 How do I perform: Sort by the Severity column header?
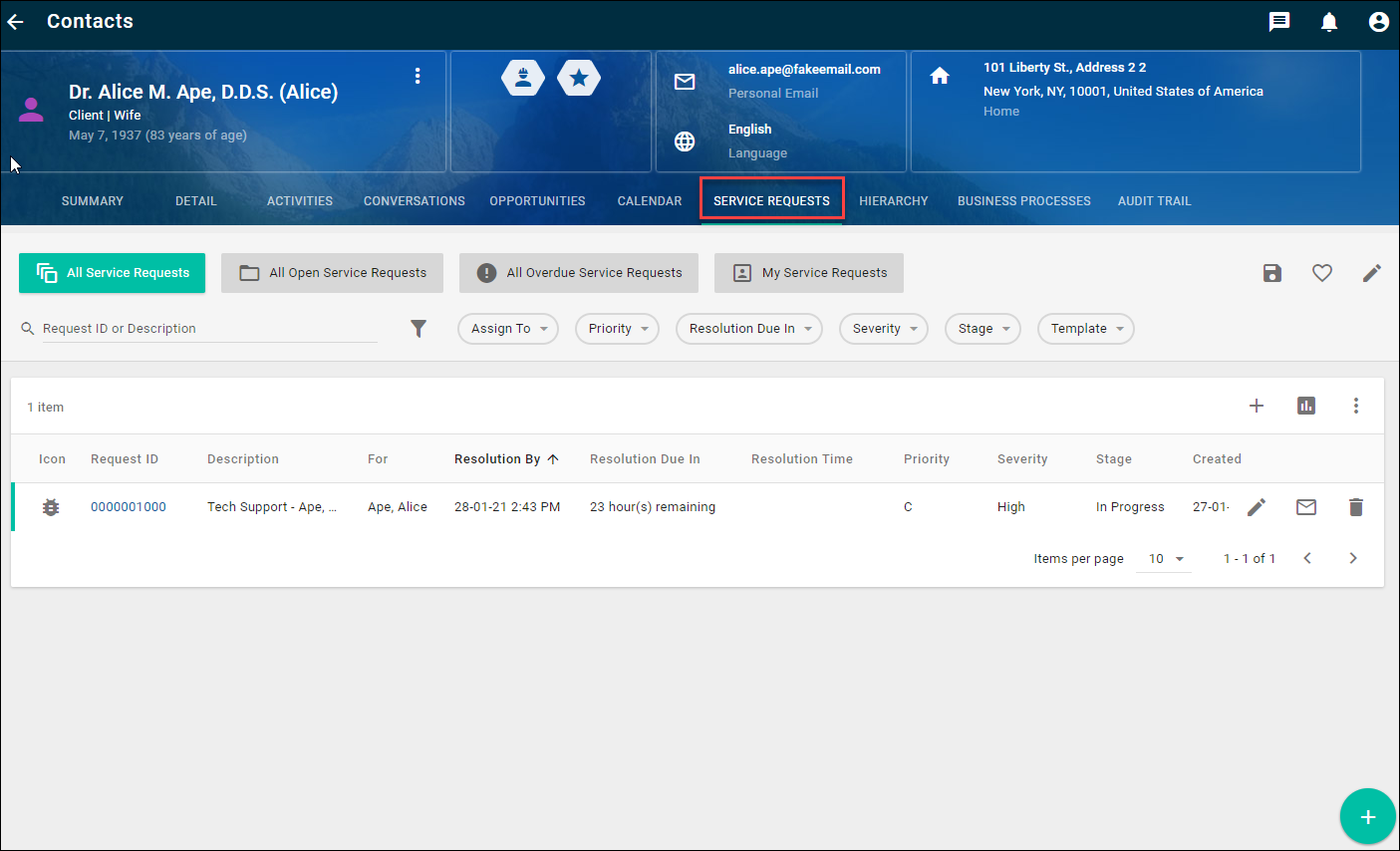[1022, 459]
